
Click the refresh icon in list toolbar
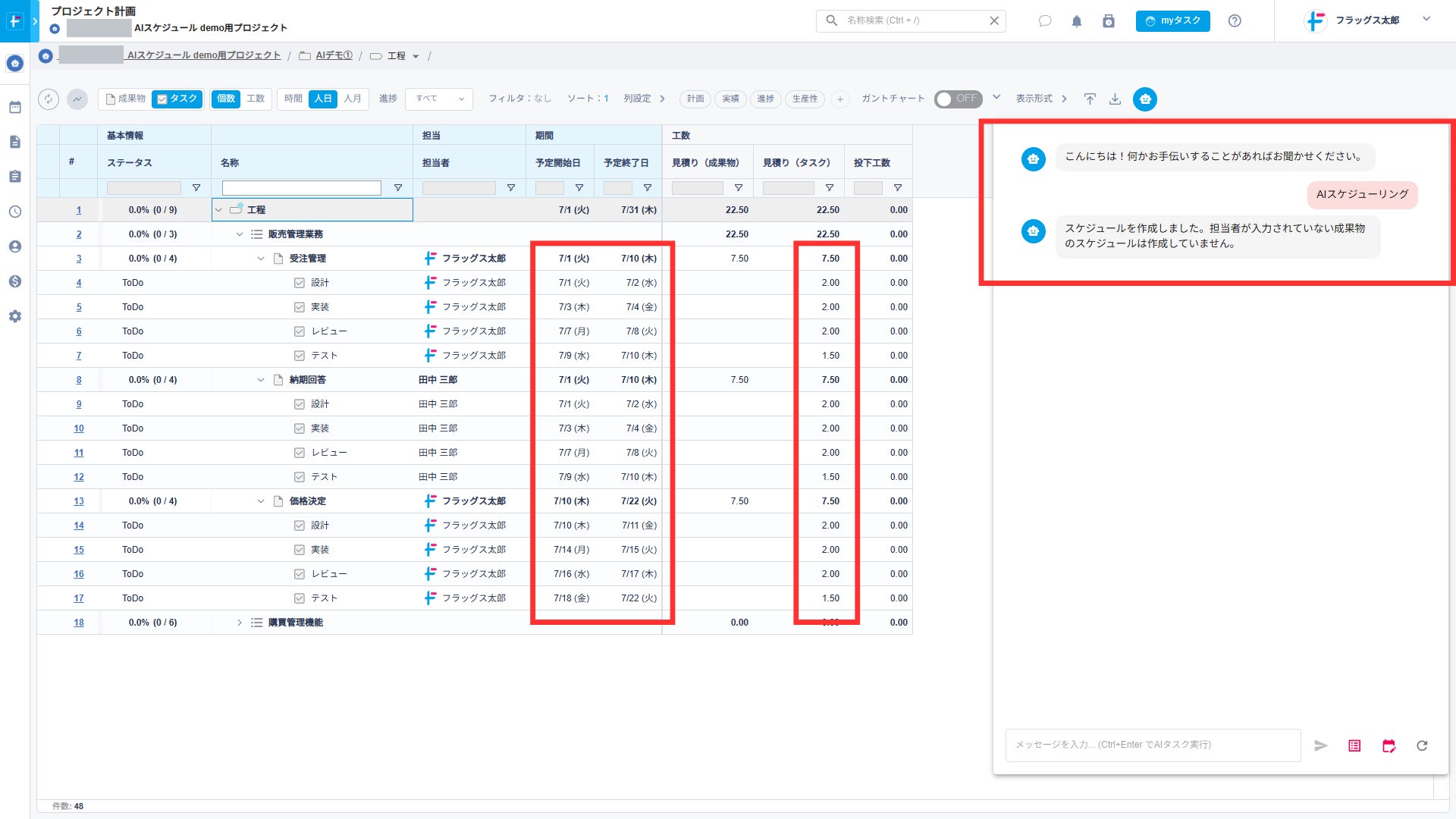49,99
